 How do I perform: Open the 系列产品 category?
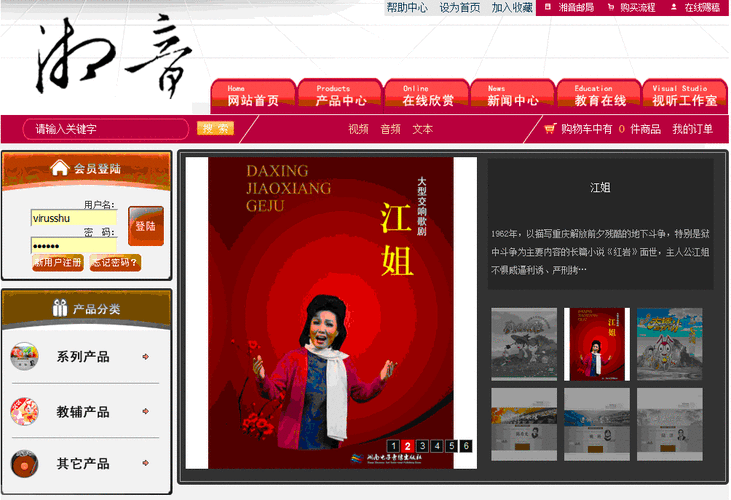(x=83, y=357)
